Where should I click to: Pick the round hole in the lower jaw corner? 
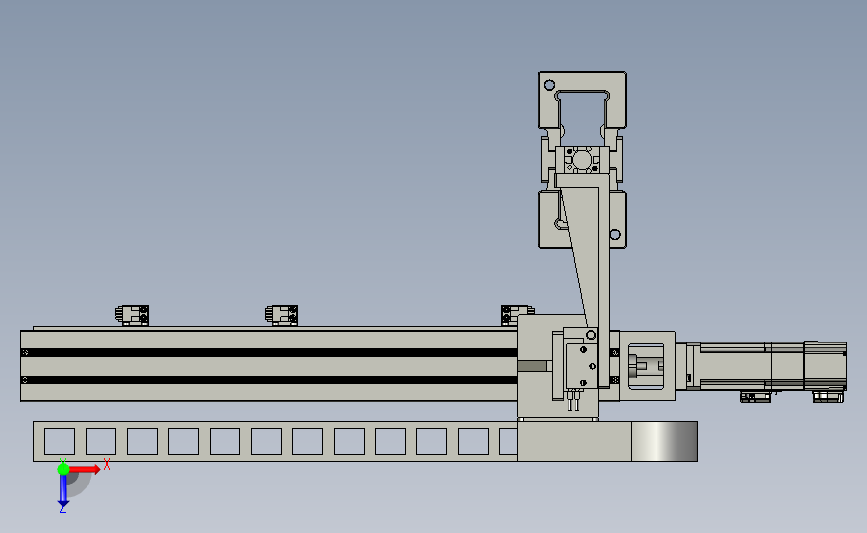[x=615, y=234]
